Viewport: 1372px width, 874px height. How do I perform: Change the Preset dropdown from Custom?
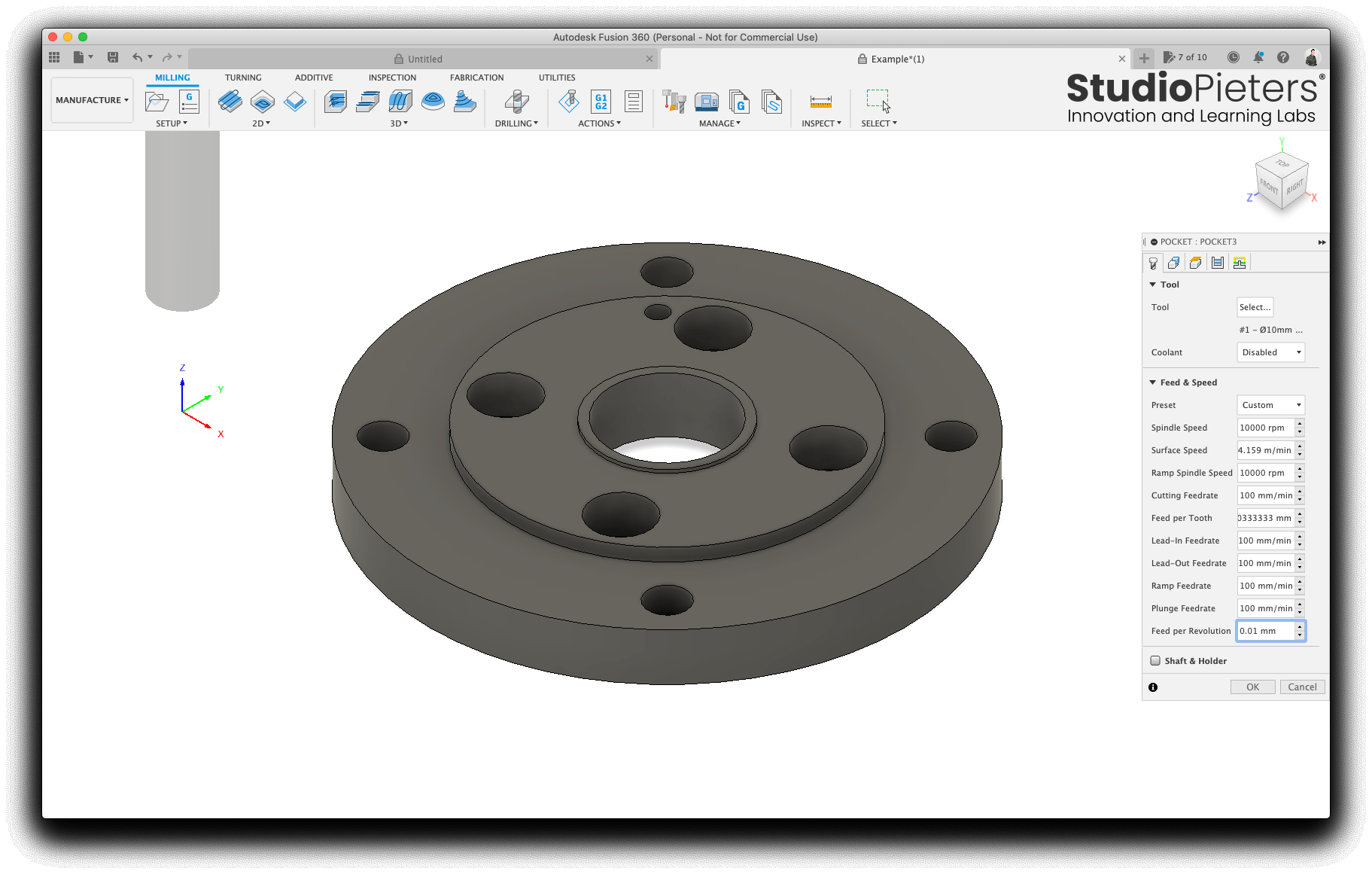1270,404
